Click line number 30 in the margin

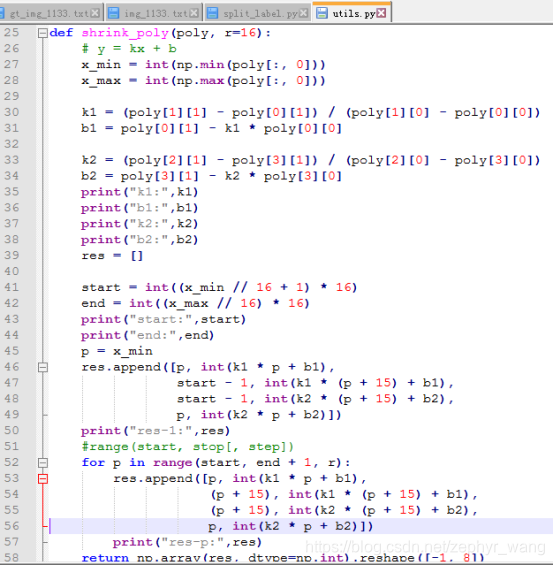12,112
